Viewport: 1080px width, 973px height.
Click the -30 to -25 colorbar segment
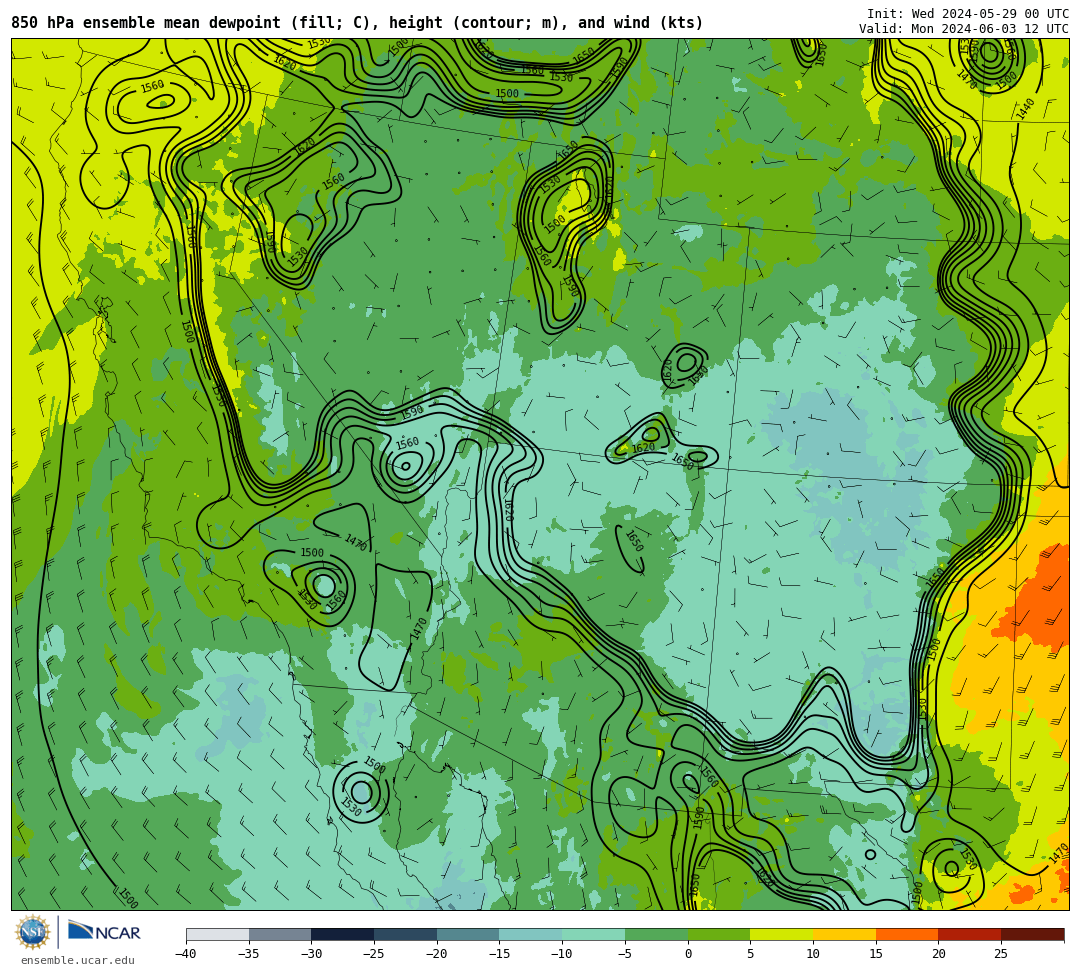(x=343, y=934)
